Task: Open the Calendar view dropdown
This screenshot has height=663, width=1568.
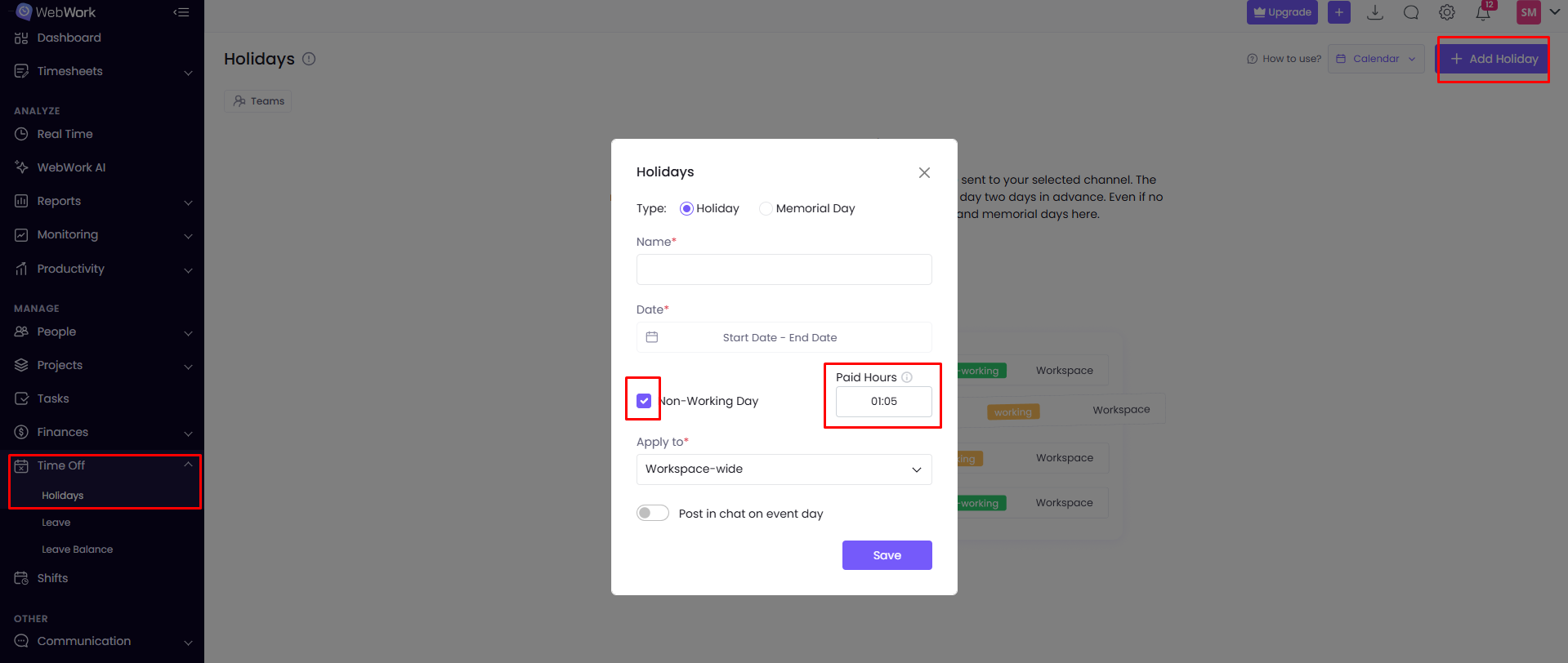Action: click(x=1376, y=59)
